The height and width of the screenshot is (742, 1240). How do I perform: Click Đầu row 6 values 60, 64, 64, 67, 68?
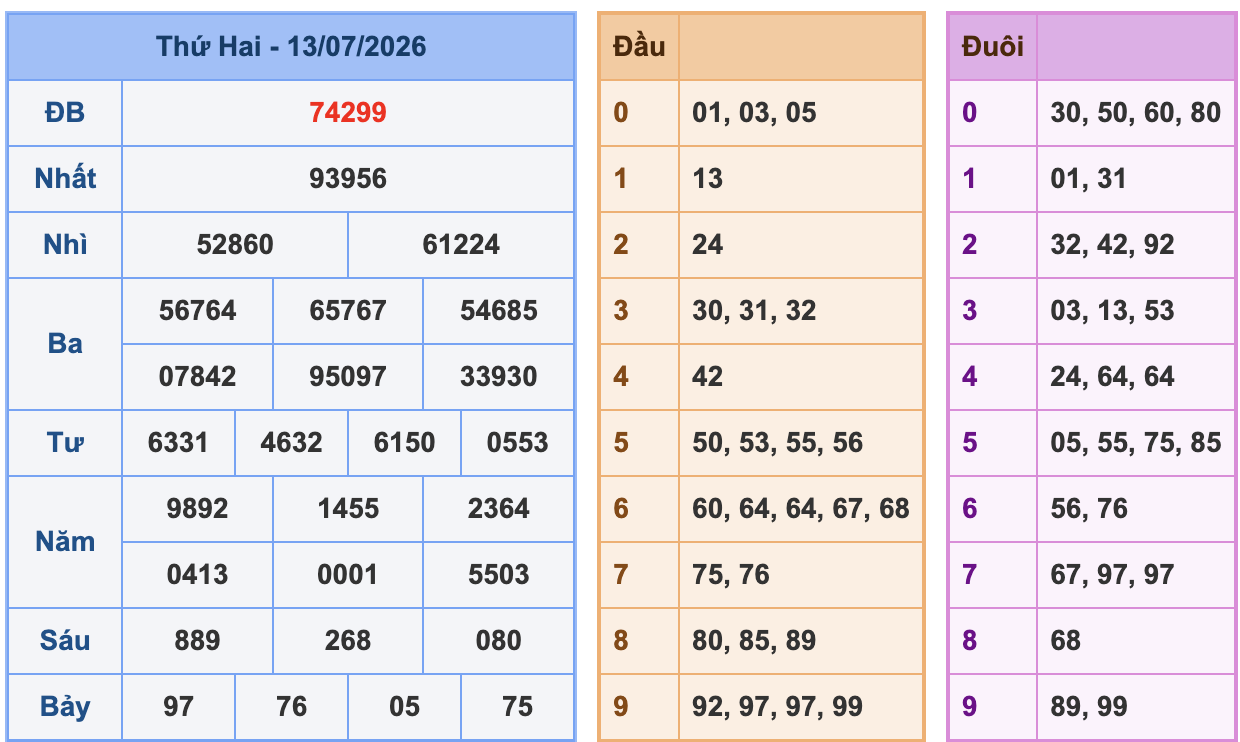point(801,509)
